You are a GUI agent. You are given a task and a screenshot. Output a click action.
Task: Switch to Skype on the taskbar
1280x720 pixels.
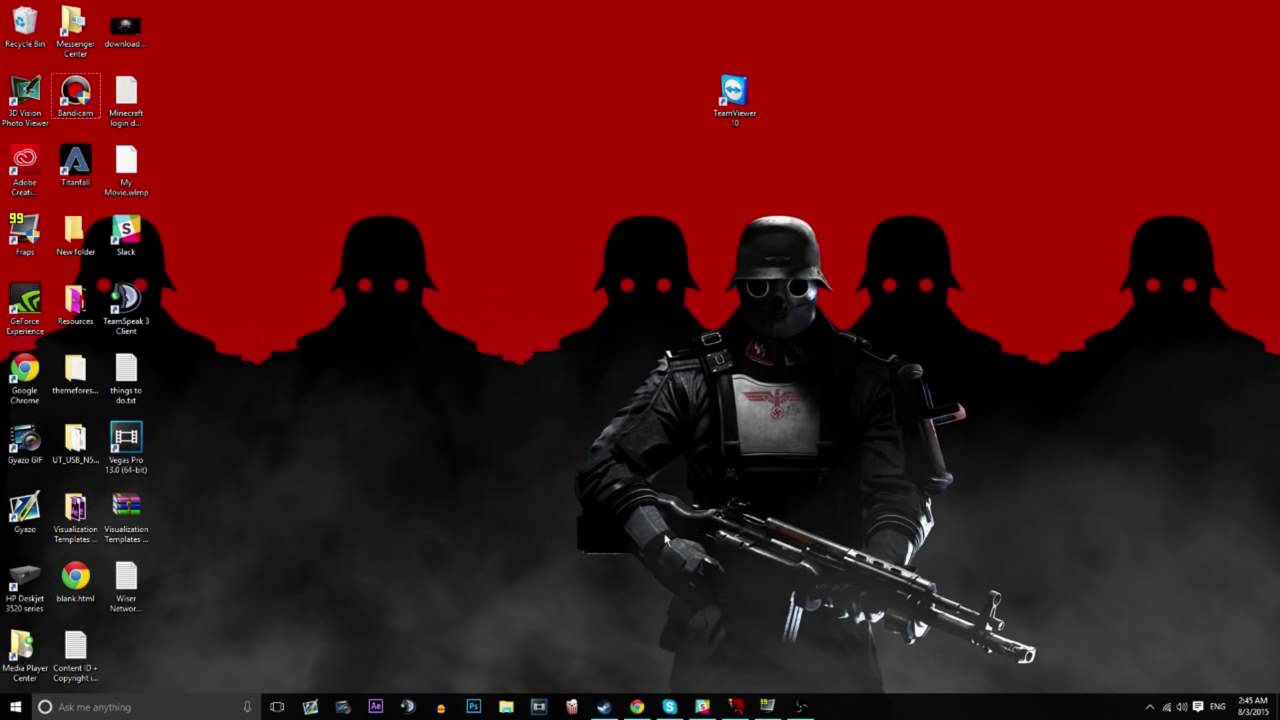pos(670,707)
